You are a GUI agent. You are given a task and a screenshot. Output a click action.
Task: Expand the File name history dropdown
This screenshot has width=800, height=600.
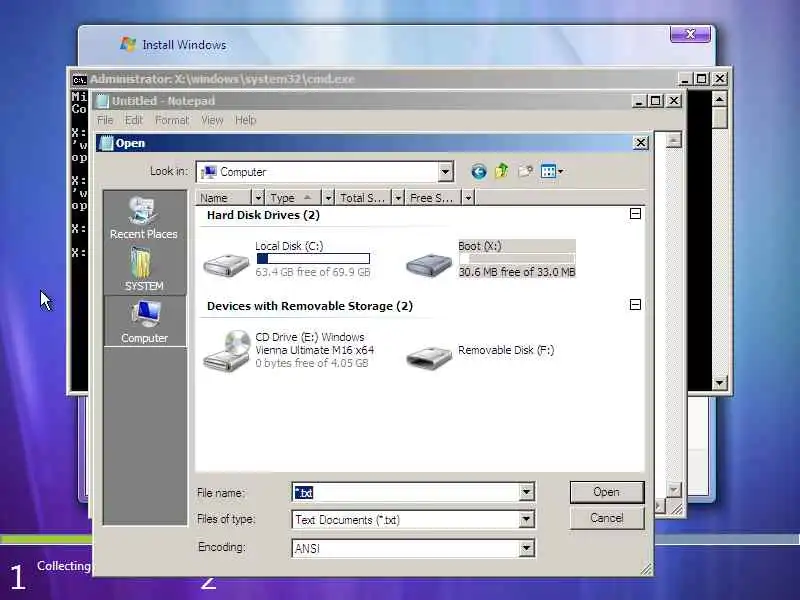[x=526, y=492]
